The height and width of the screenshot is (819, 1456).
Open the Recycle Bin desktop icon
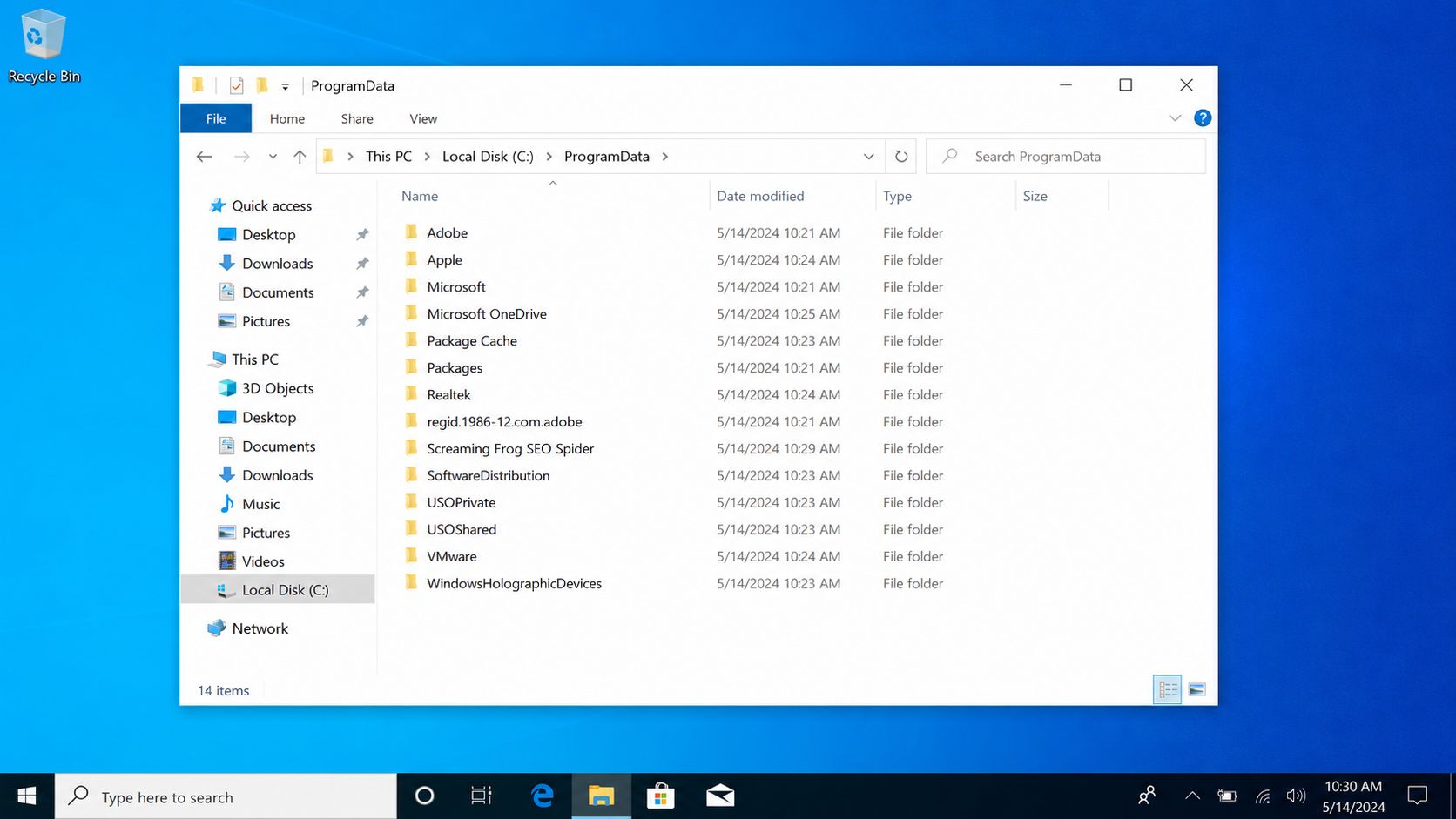tap(43, 46)
